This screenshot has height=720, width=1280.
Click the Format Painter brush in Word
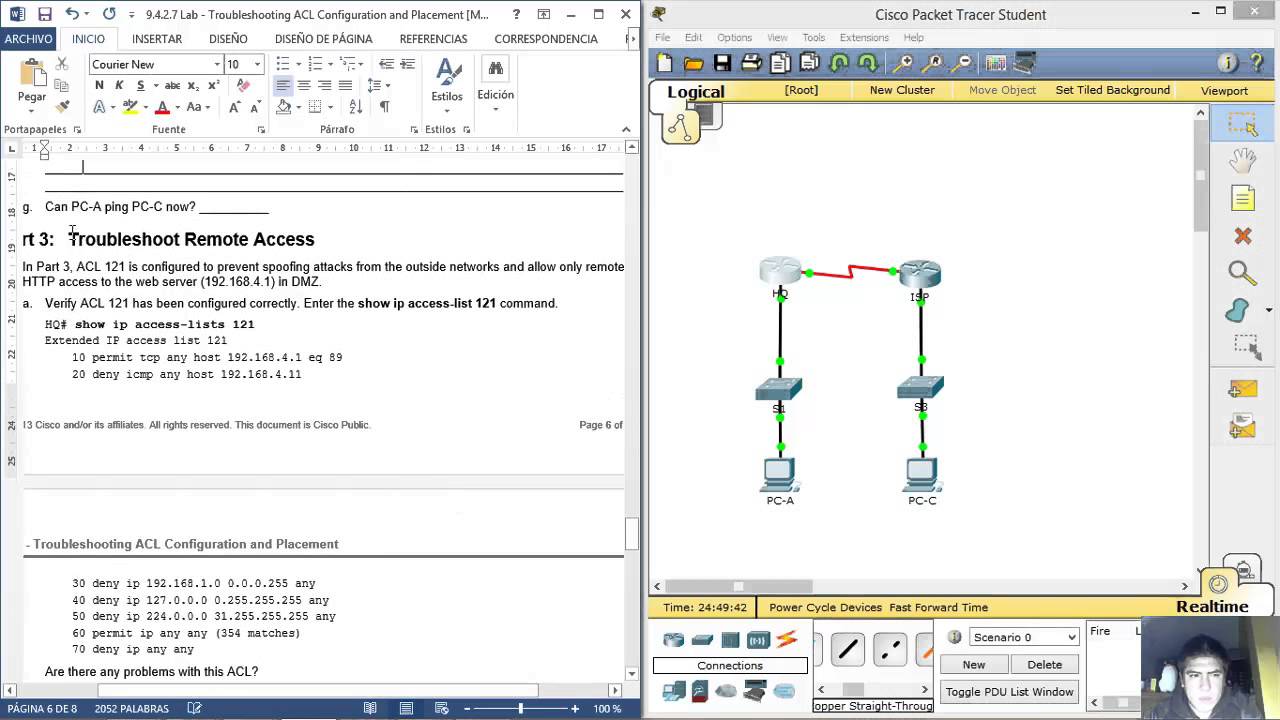point(62,107)
